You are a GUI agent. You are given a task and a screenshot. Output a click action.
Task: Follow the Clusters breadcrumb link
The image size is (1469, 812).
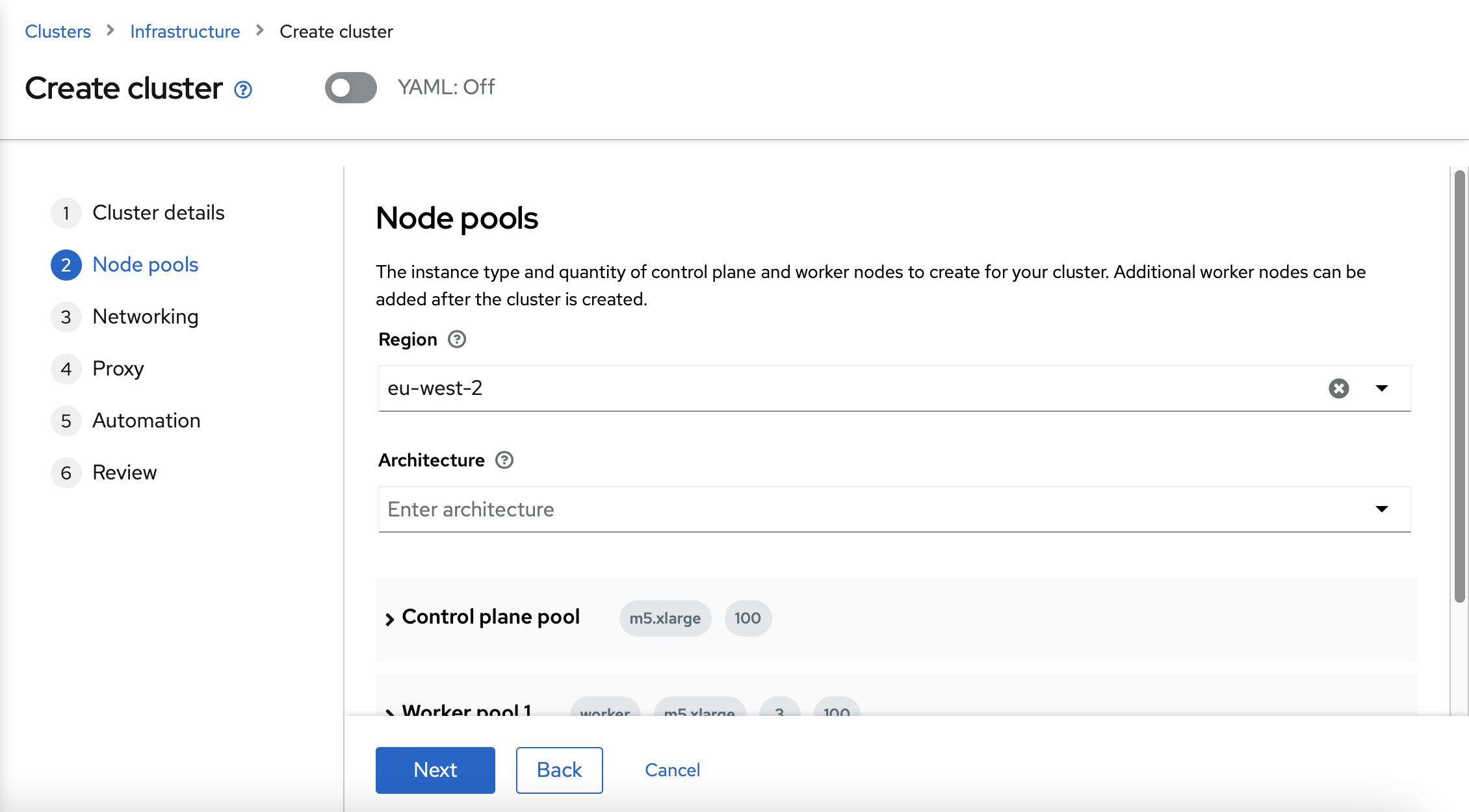(x=58, y=31)
